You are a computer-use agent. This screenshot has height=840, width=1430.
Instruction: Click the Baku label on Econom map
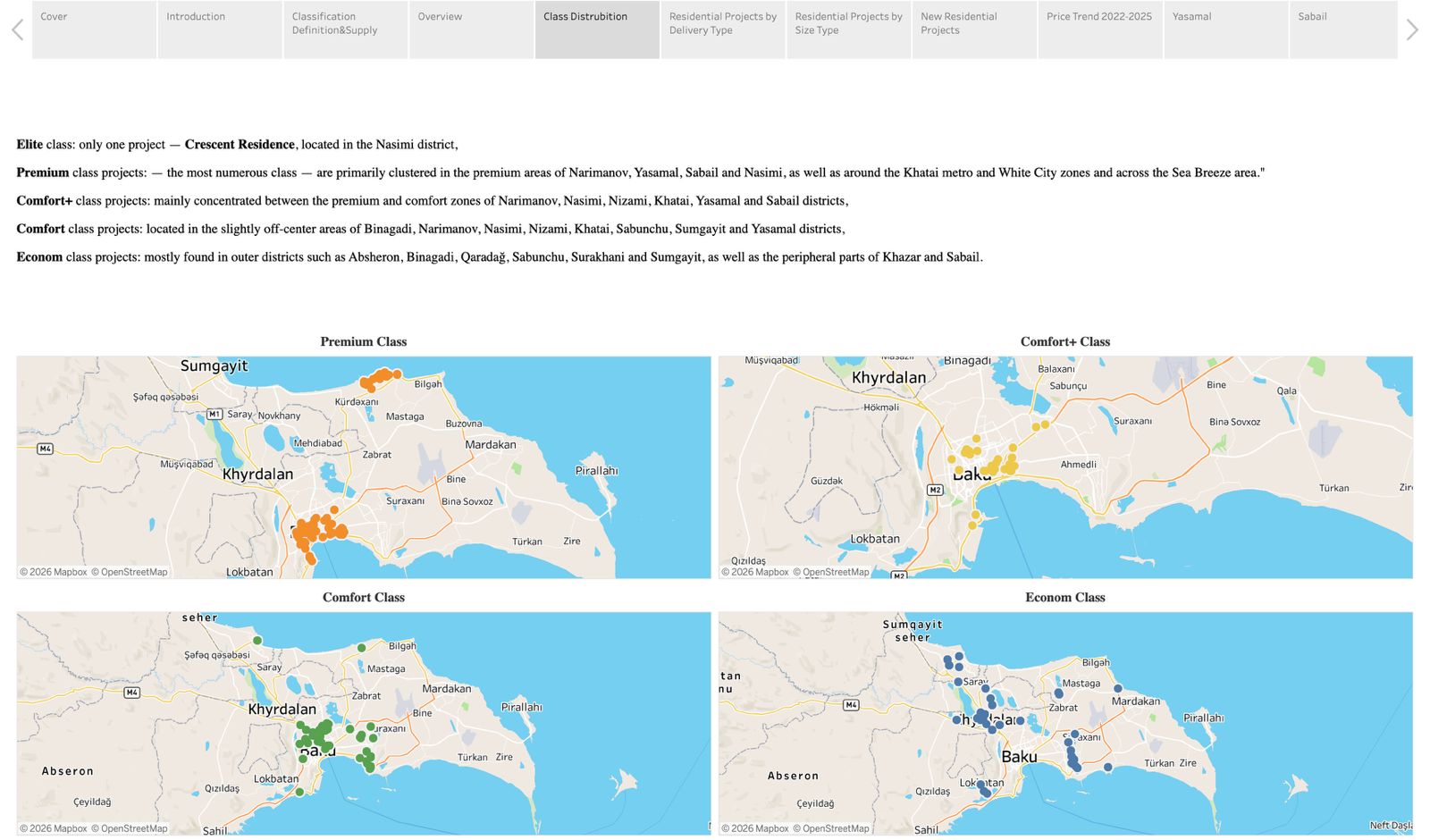(x=1019, y=757)
